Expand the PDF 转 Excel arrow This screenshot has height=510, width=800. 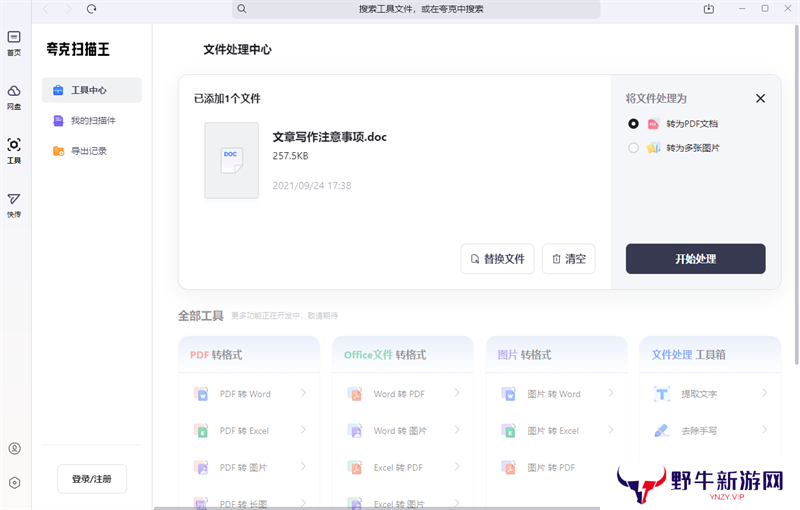tap(304, 429)
